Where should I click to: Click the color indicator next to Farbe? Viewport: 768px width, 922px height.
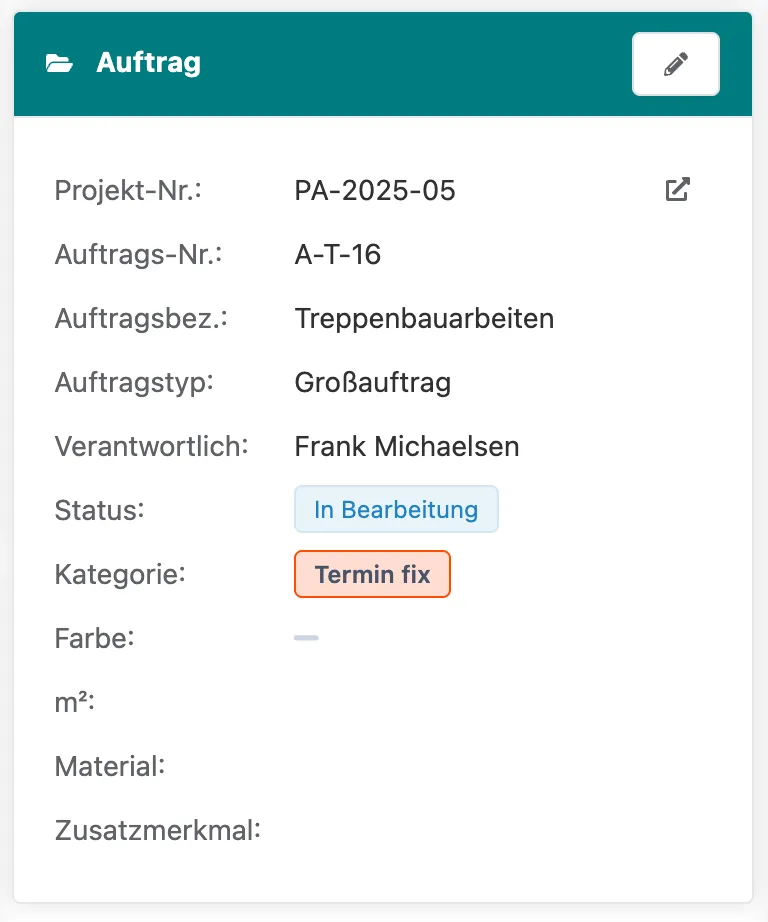tap(306, 637)
